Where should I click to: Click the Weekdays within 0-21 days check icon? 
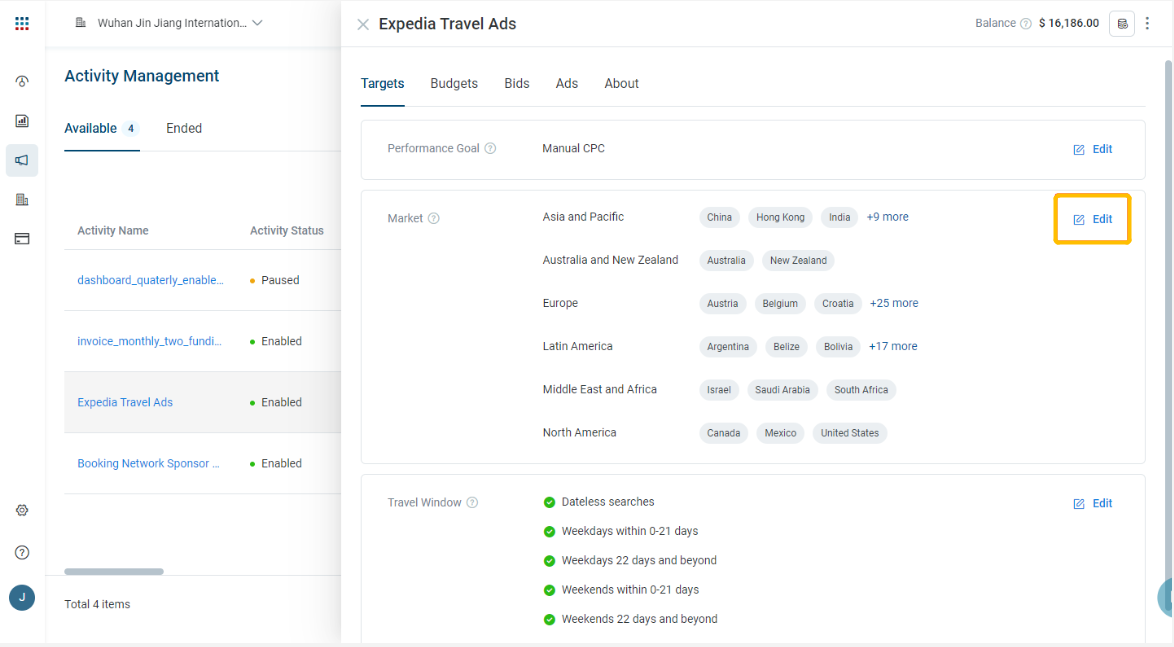pos(550,532)
